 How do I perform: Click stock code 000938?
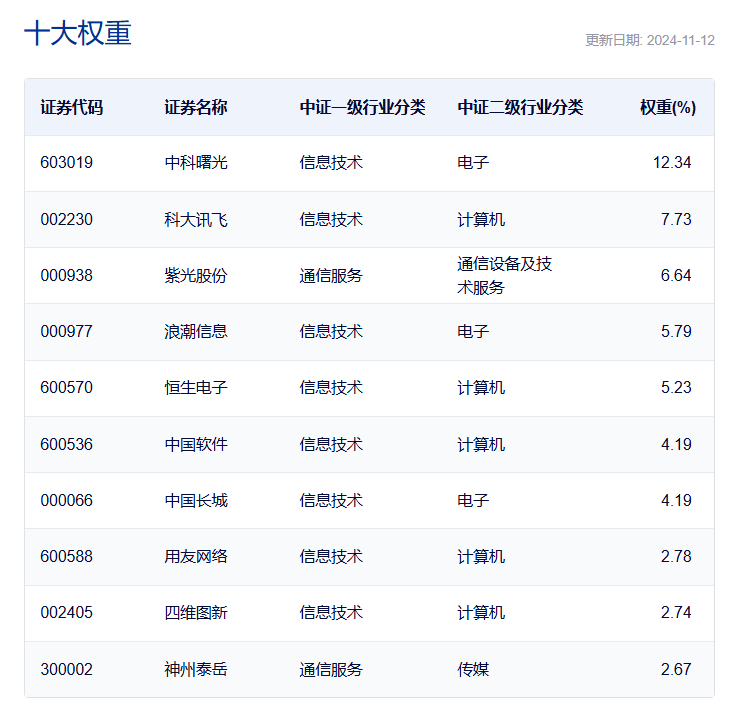click(67, 275)
